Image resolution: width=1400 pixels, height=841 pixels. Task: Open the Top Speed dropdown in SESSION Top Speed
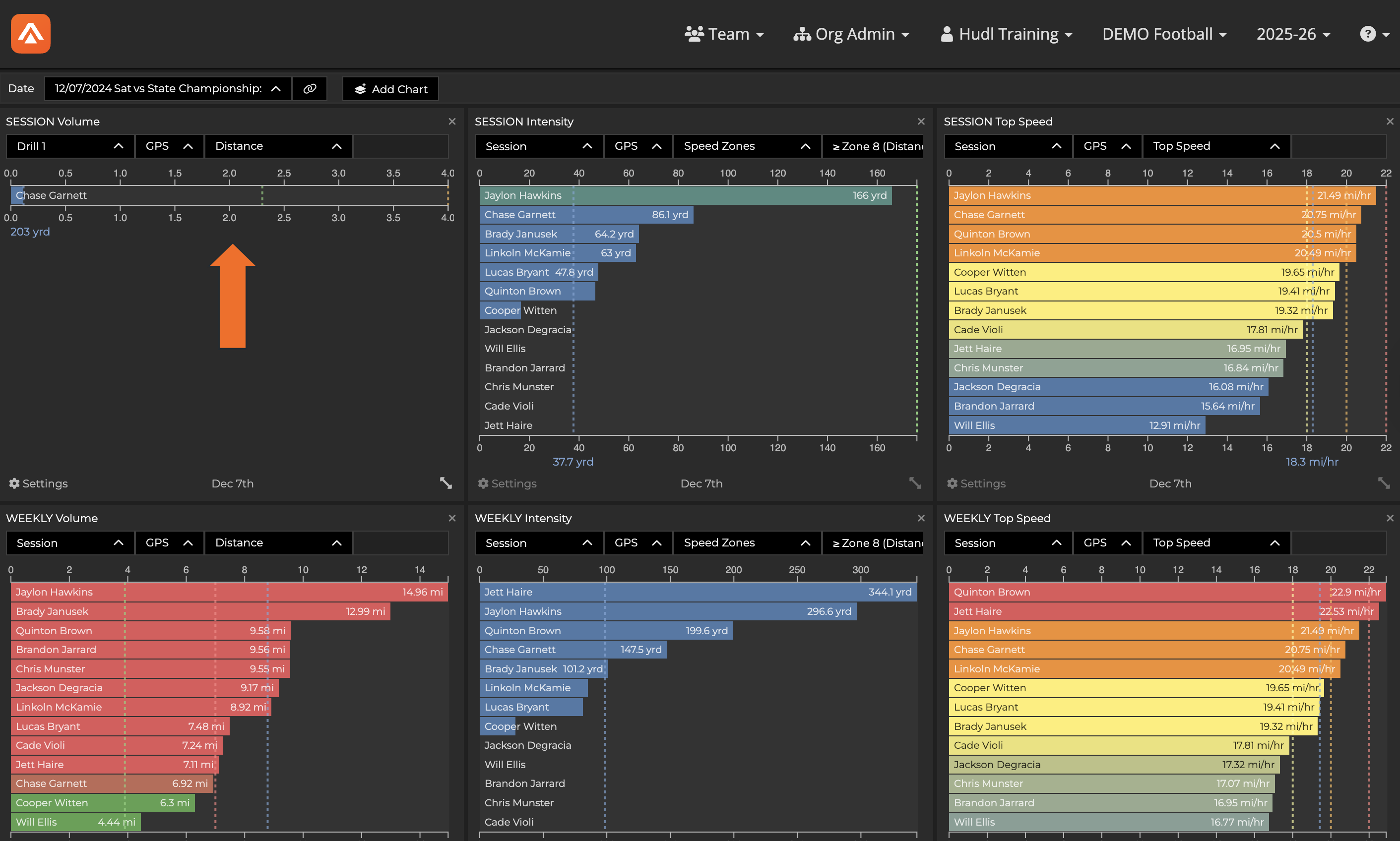click(1216, 146)
